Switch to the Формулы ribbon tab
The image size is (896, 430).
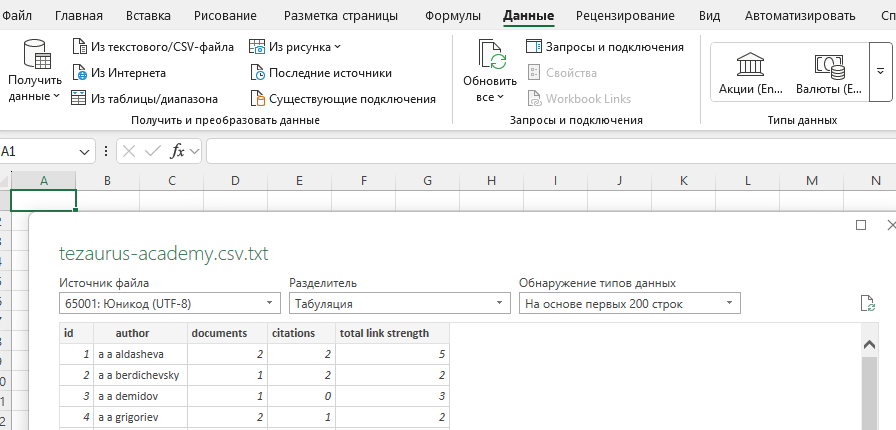pos(453,17)
